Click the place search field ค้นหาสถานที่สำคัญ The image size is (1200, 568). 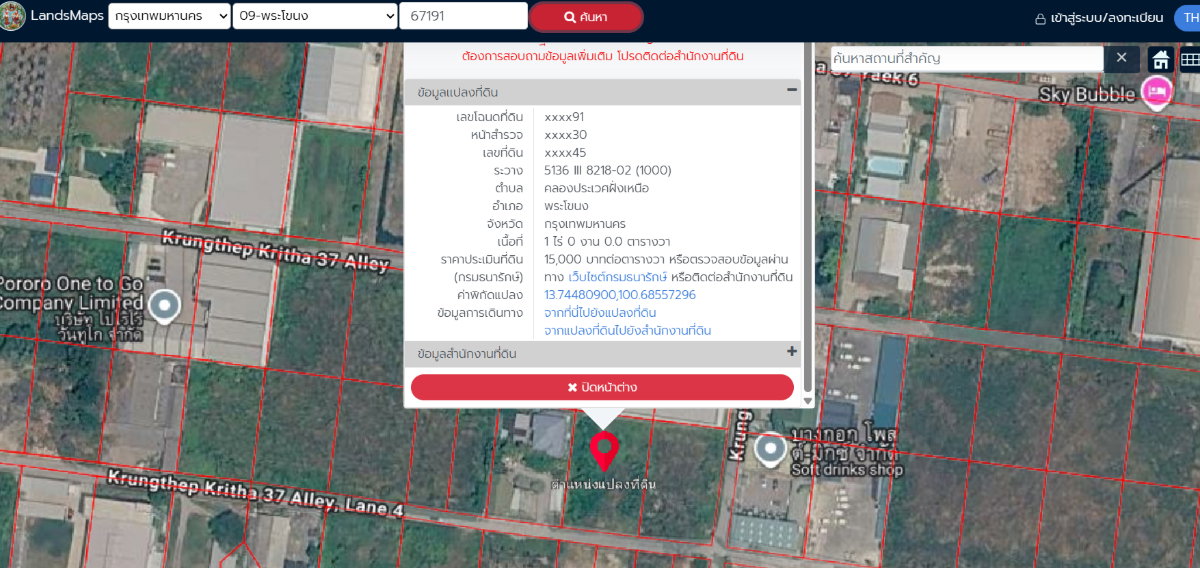[967, 58]
